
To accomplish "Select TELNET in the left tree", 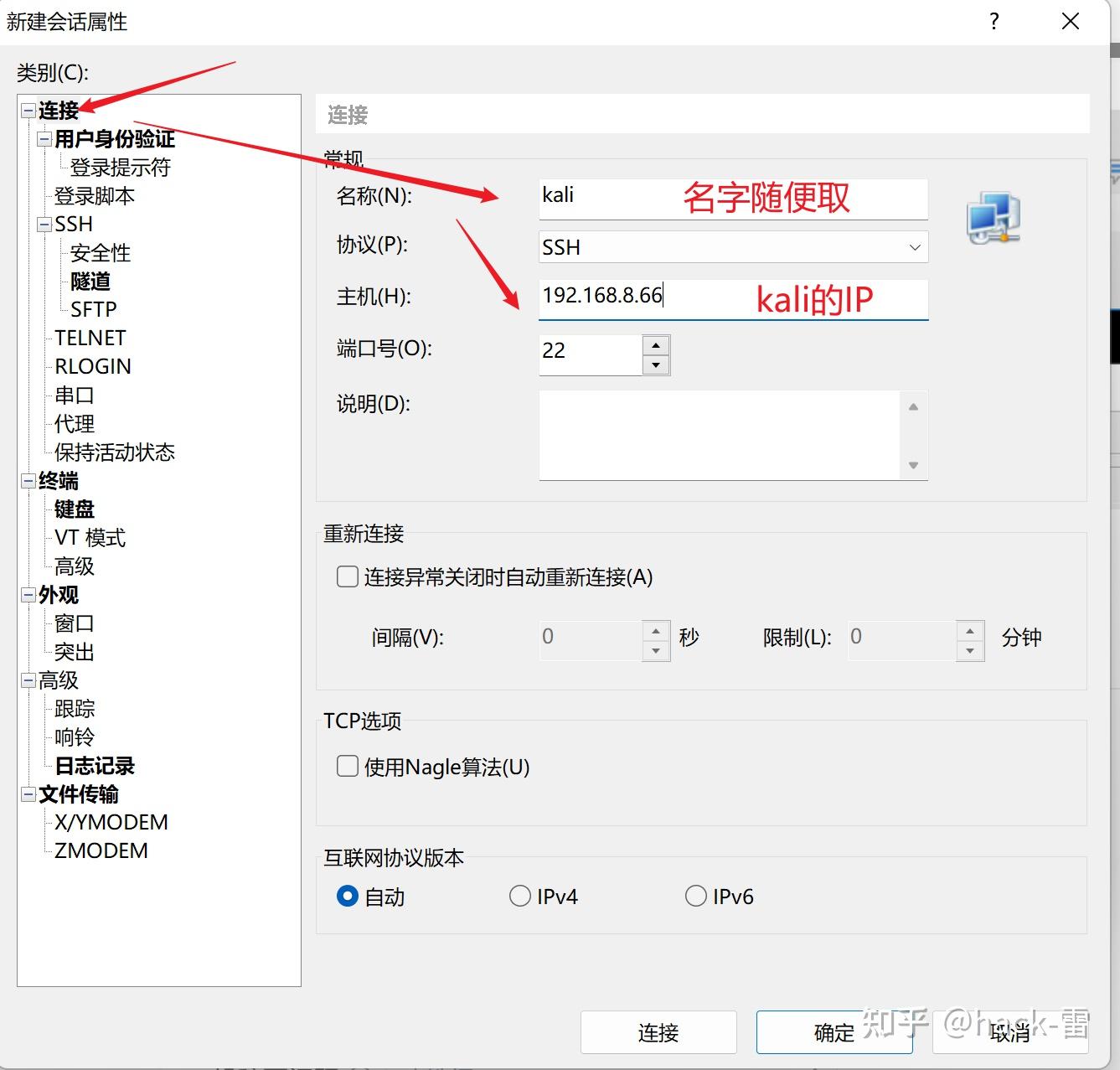I will (x=90, y=337).
